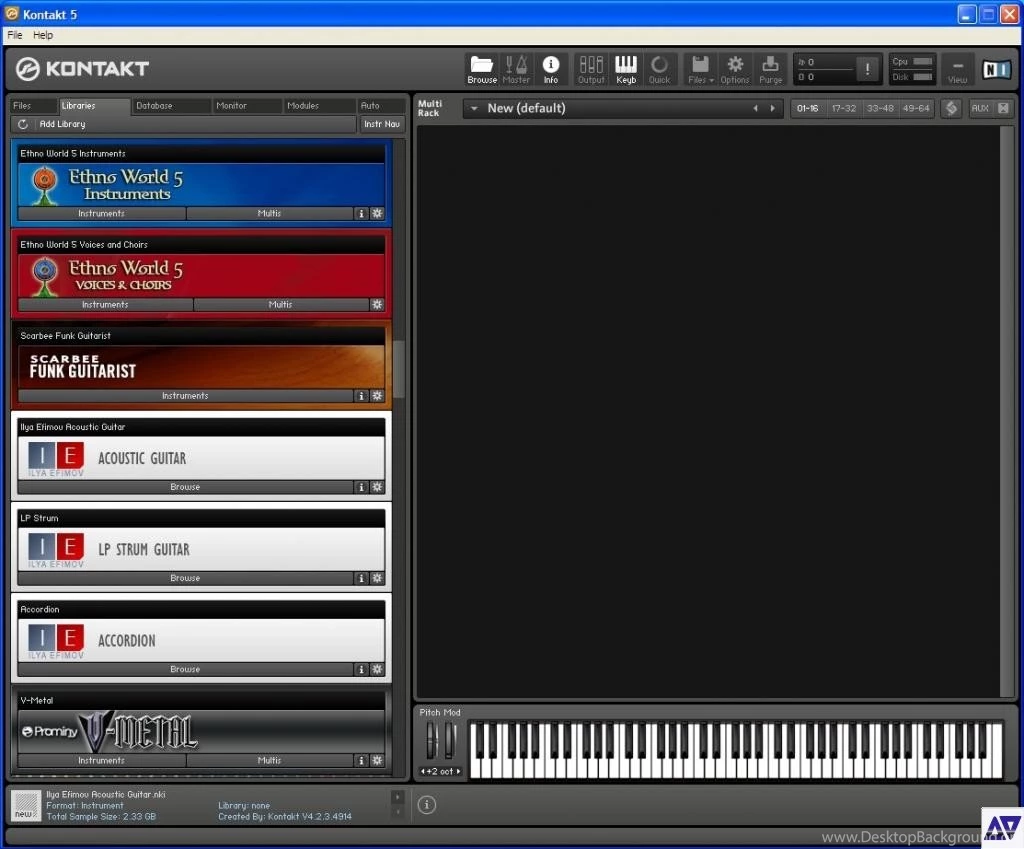
Task: Click the info icon on Ethno World 5 Instruments
Action: pos(361,213)
